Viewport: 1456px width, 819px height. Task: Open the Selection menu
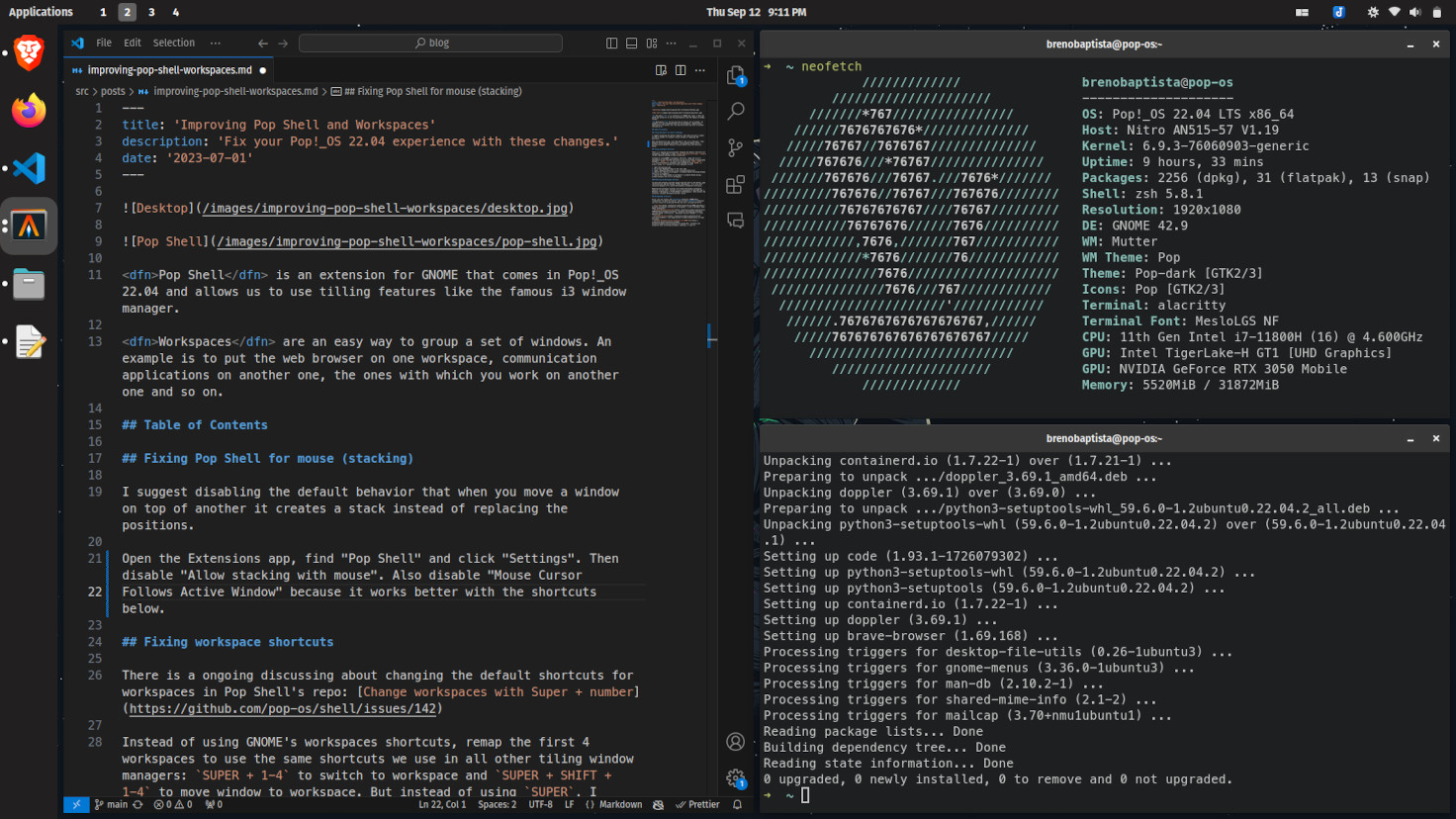click(174, 44)
